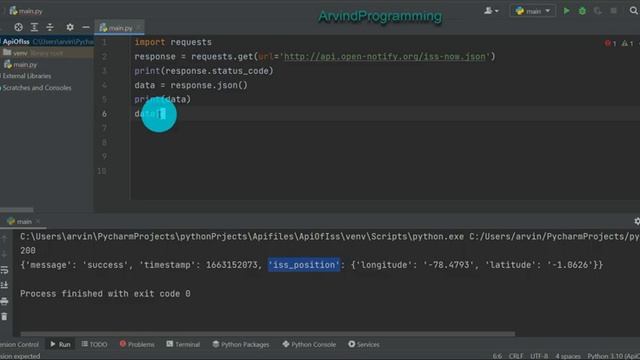Screen dimensions: 640x360
Task: Click the Stop process icon in toolbar
Action: coord(613,11)
